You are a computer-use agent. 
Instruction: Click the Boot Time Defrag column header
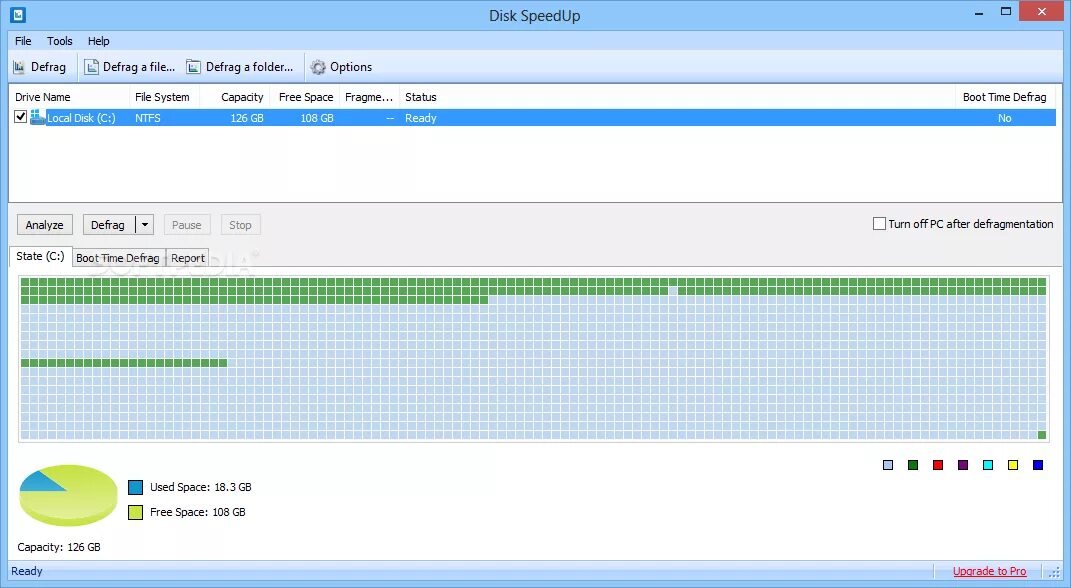point(1005,97)
